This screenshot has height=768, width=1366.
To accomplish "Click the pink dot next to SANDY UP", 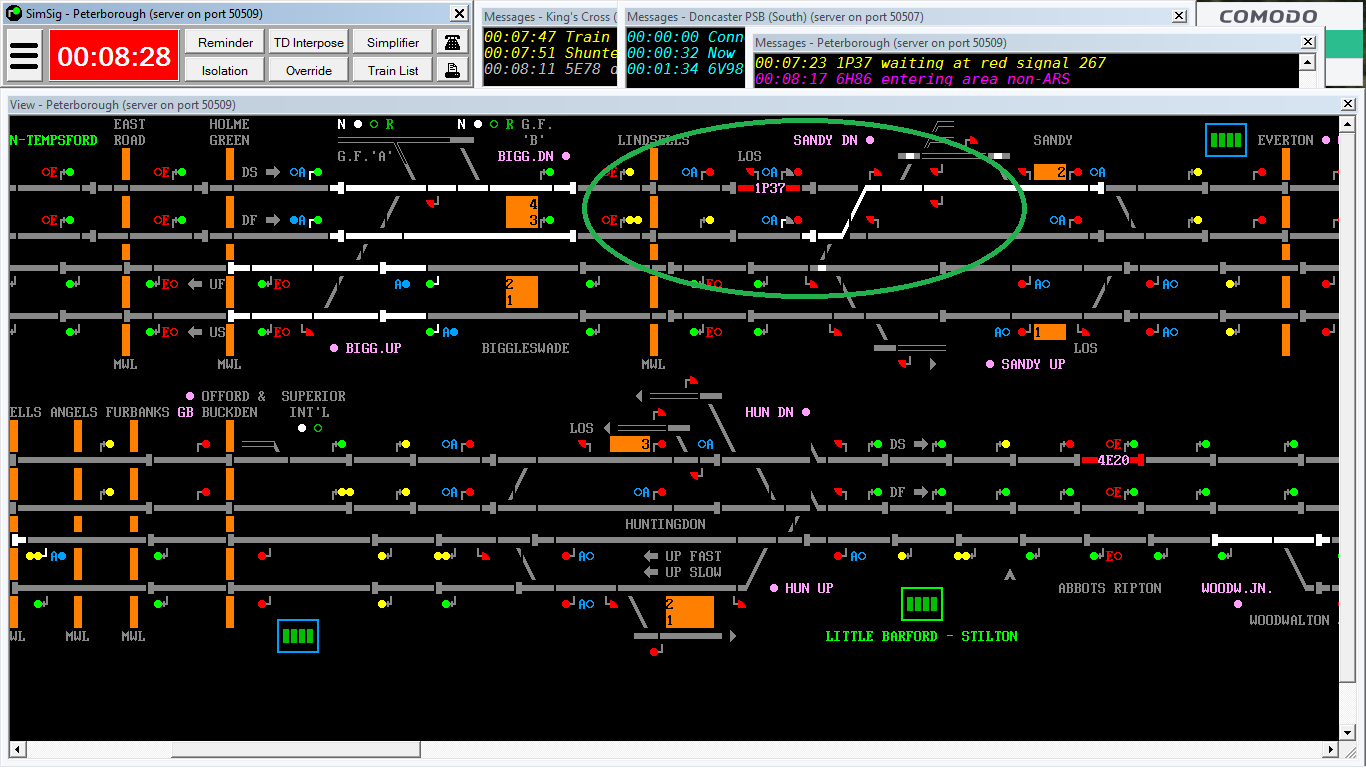I will pyautogui.click(x=990, y=364).
